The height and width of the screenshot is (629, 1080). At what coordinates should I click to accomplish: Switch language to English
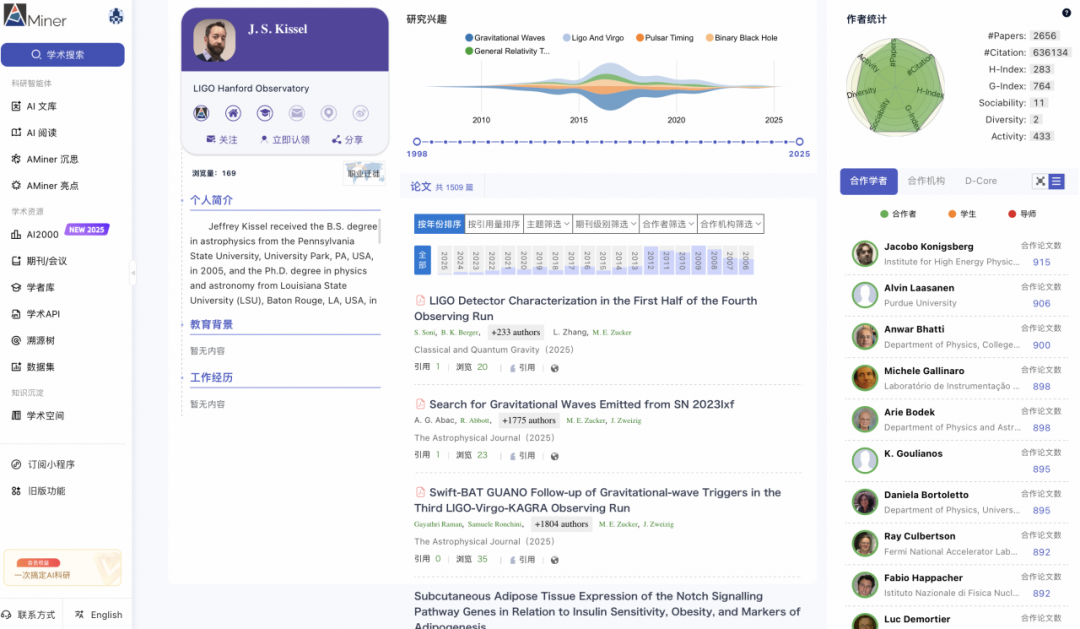(x=98, y=615)
